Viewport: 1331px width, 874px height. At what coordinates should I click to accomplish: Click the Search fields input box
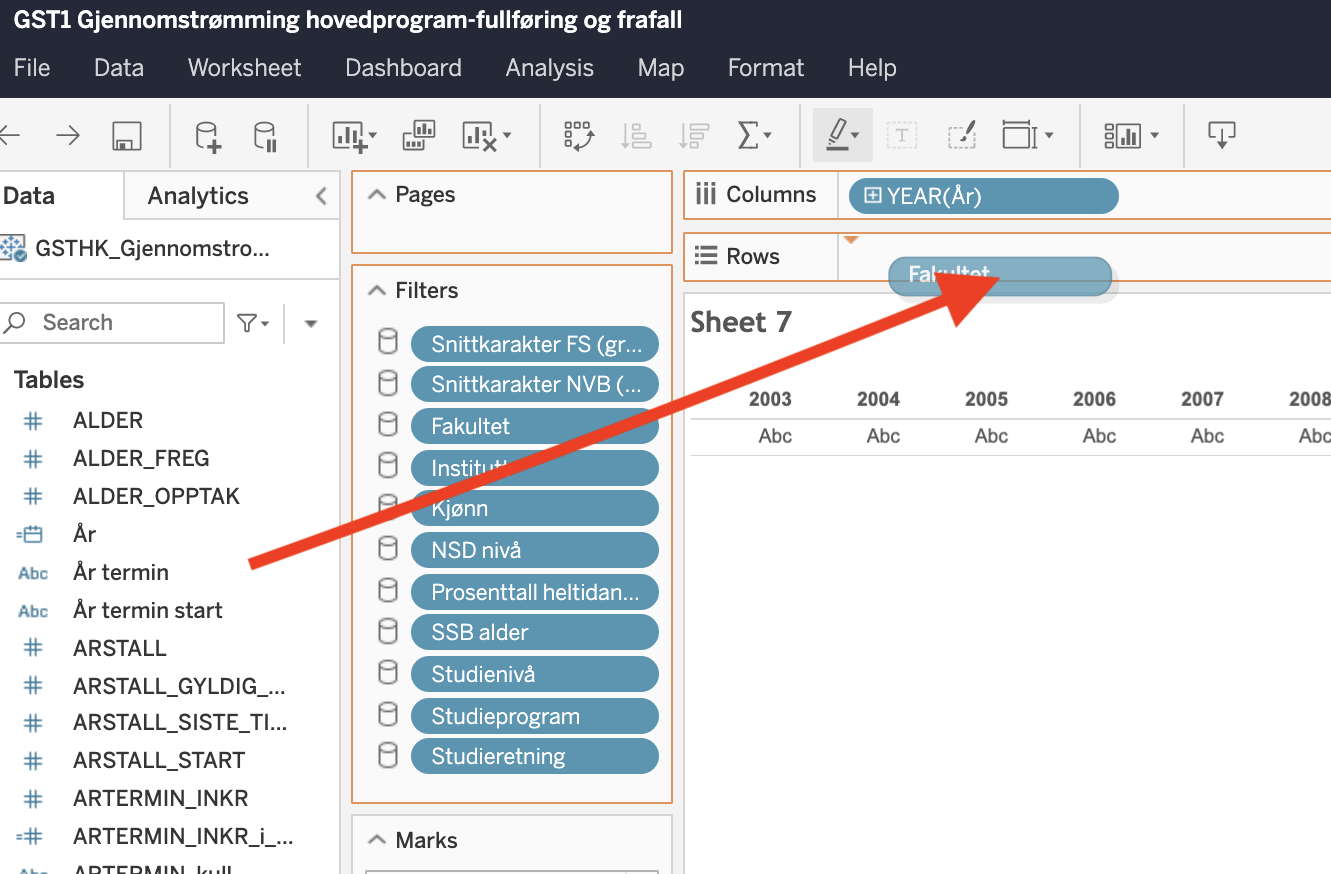point(126,323)
